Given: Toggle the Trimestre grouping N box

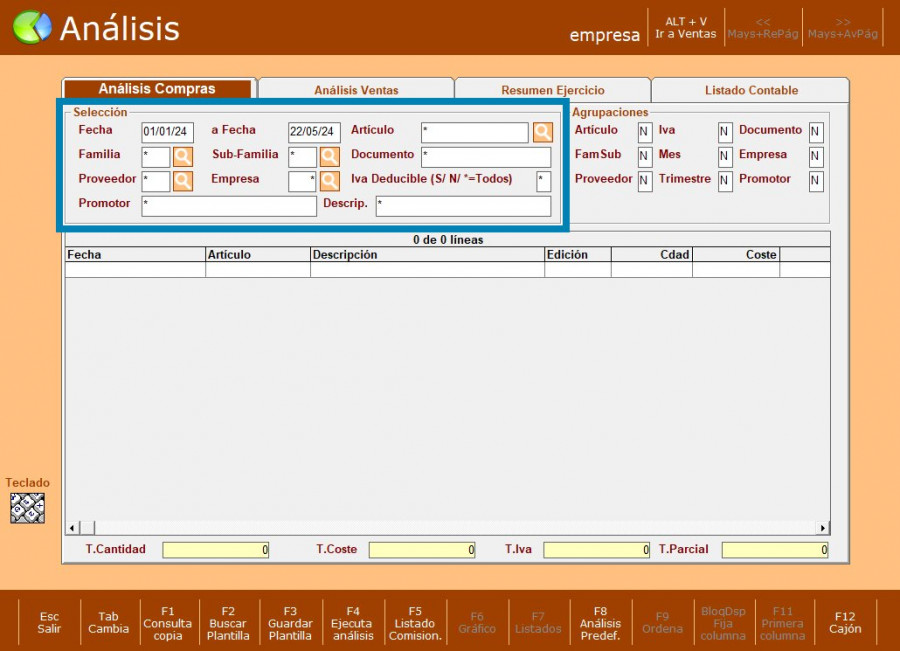Looking at the screenshot, I should click(x=724, y=181).
